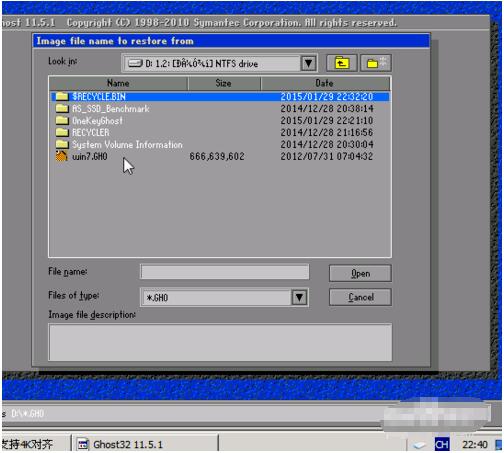Switch to Ghost32 11.5.1 taskbar button
The height and width of the screenshot is (453, 504).
145,444
